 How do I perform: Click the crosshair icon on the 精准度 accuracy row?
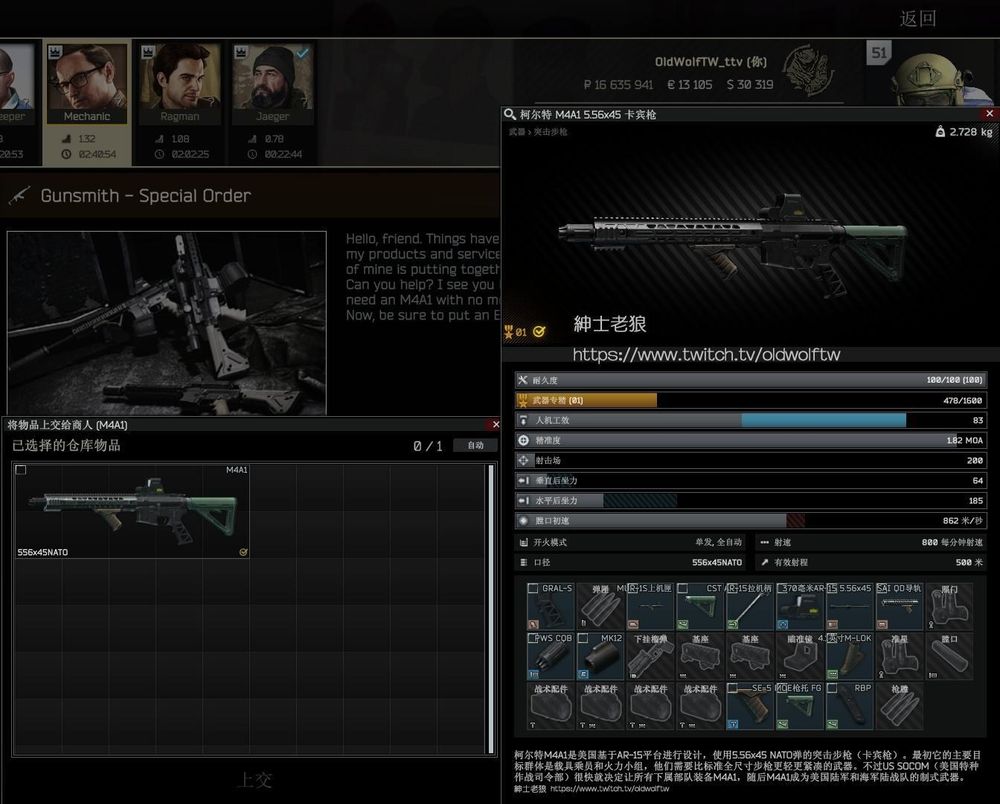[521, 440]
